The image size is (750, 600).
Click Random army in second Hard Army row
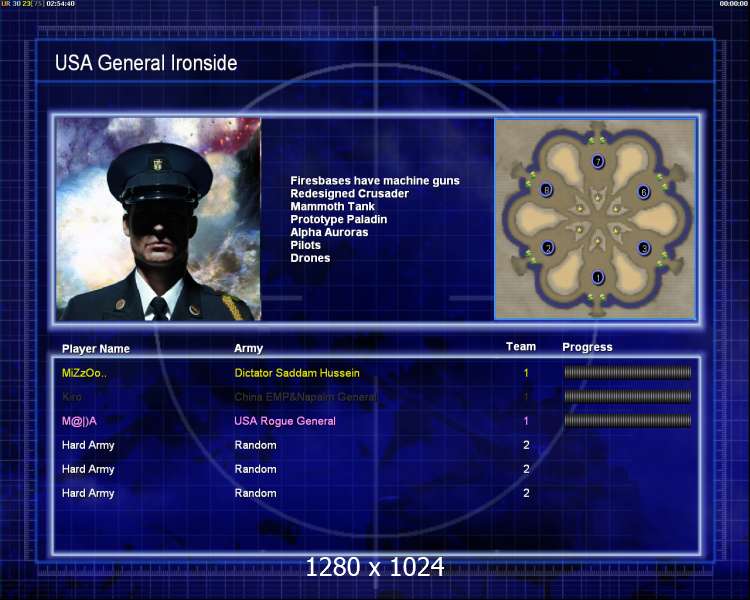click(x=255, y=469)
